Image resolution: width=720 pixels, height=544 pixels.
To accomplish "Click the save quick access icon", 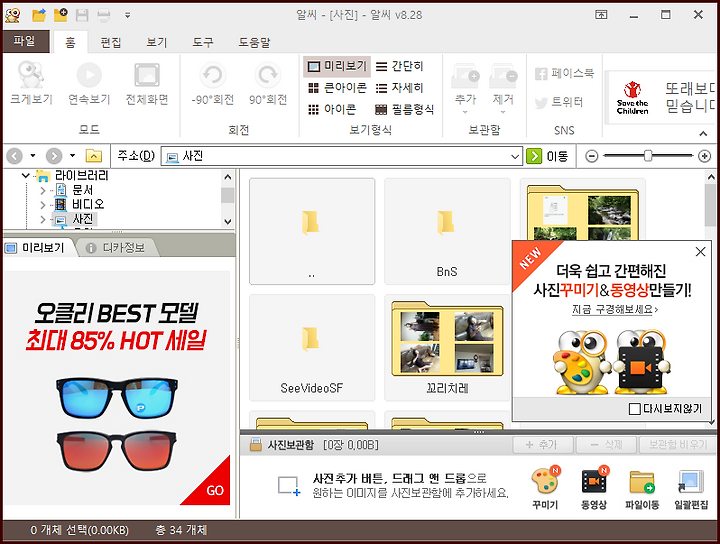I will 82,15.
